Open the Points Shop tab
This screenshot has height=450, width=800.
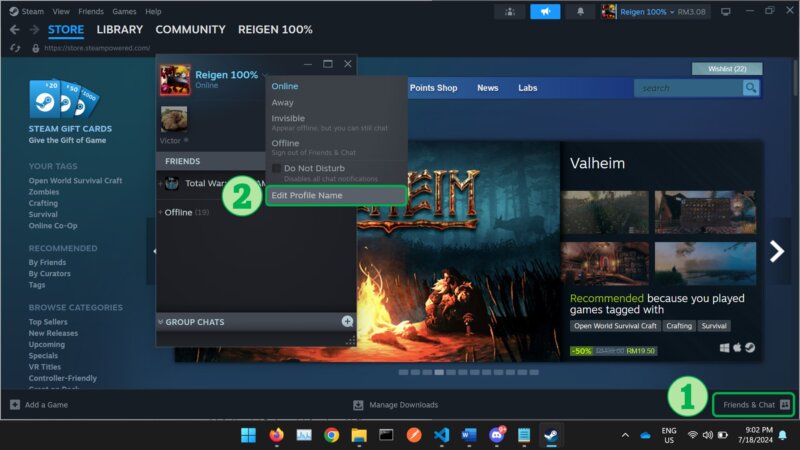tap(433, 88)
